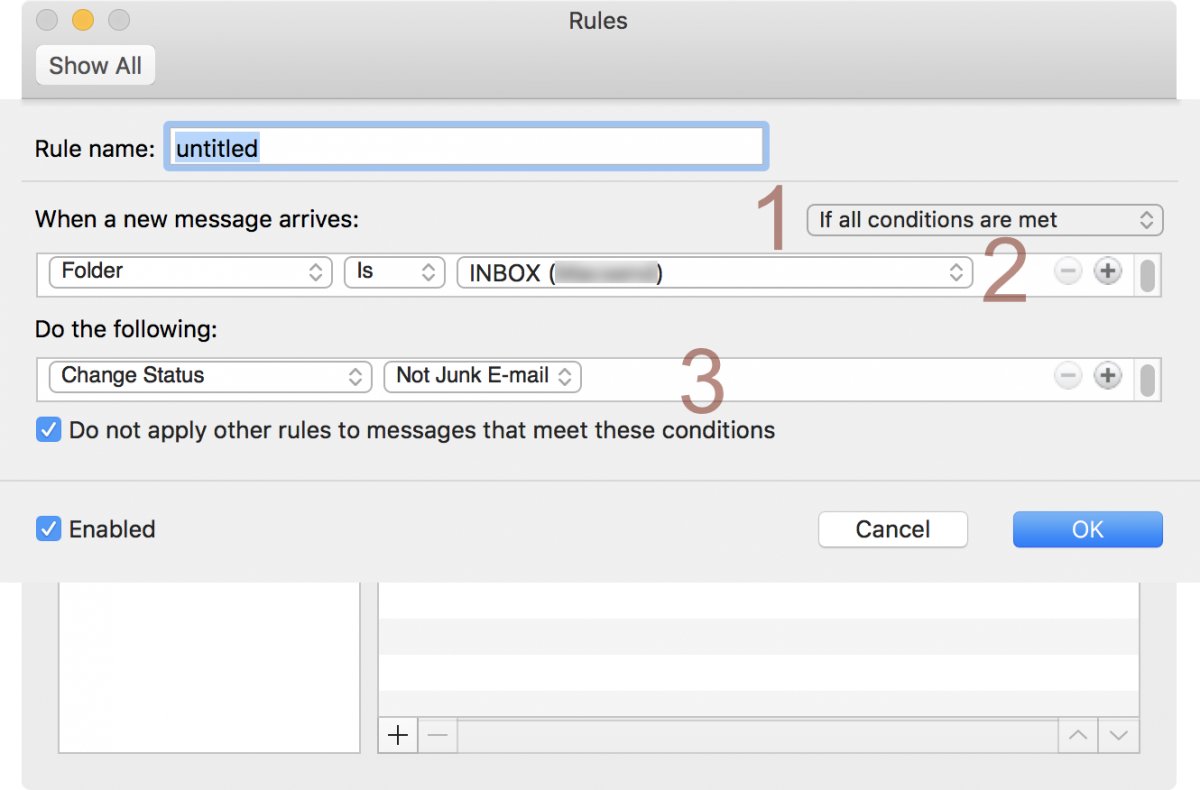
Task: Open the INBOX folder selection dropdown
Action: click(714, 273)
